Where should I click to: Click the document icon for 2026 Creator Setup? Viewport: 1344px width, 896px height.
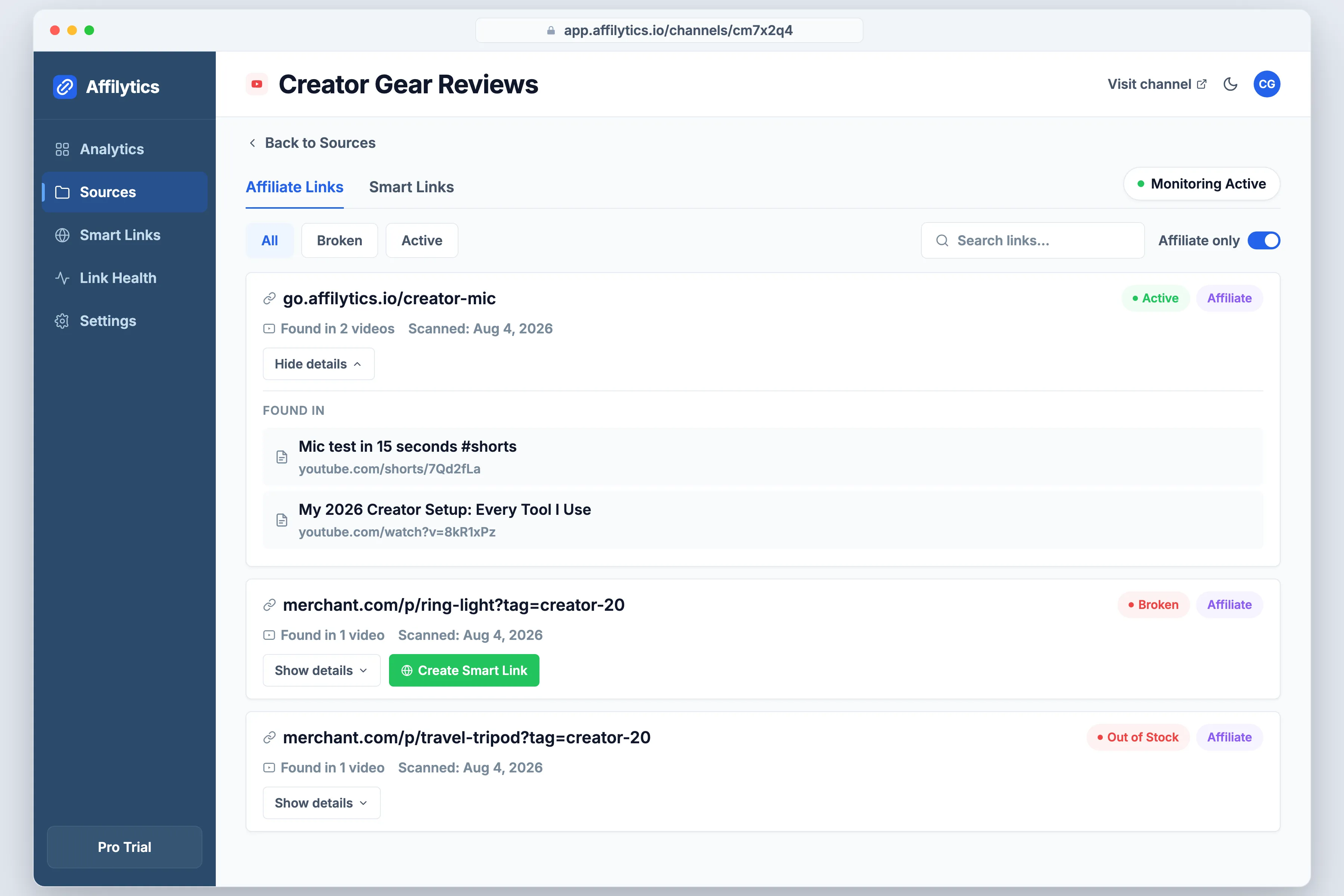click(282, 520)
